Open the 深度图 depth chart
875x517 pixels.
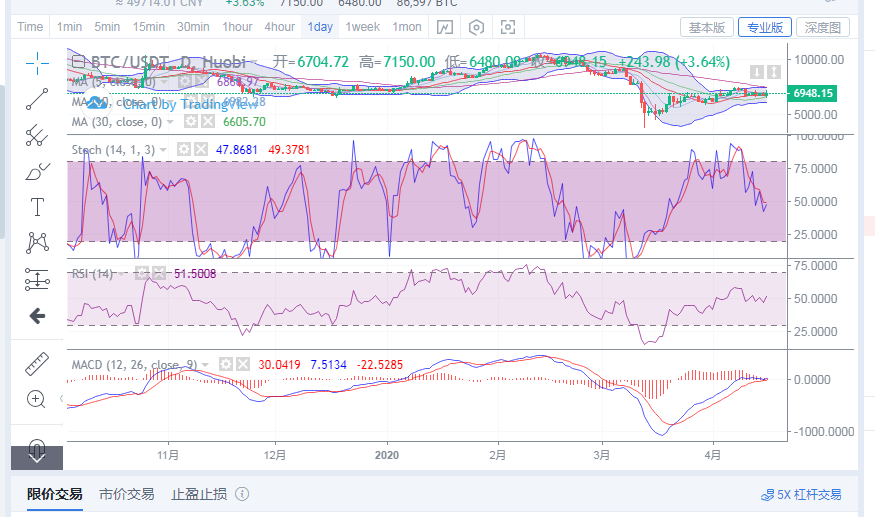[823, 27]
